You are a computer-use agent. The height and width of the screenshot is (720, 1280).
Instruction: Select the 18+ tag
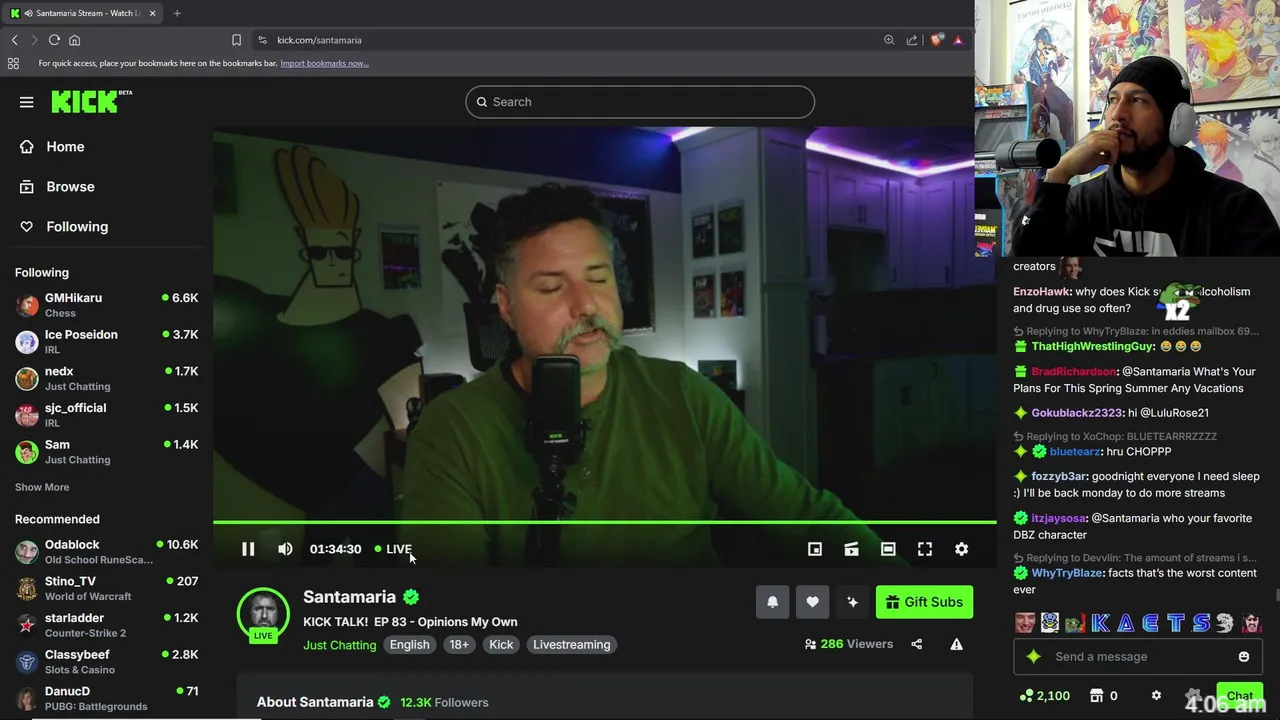(x=459, y=645)
